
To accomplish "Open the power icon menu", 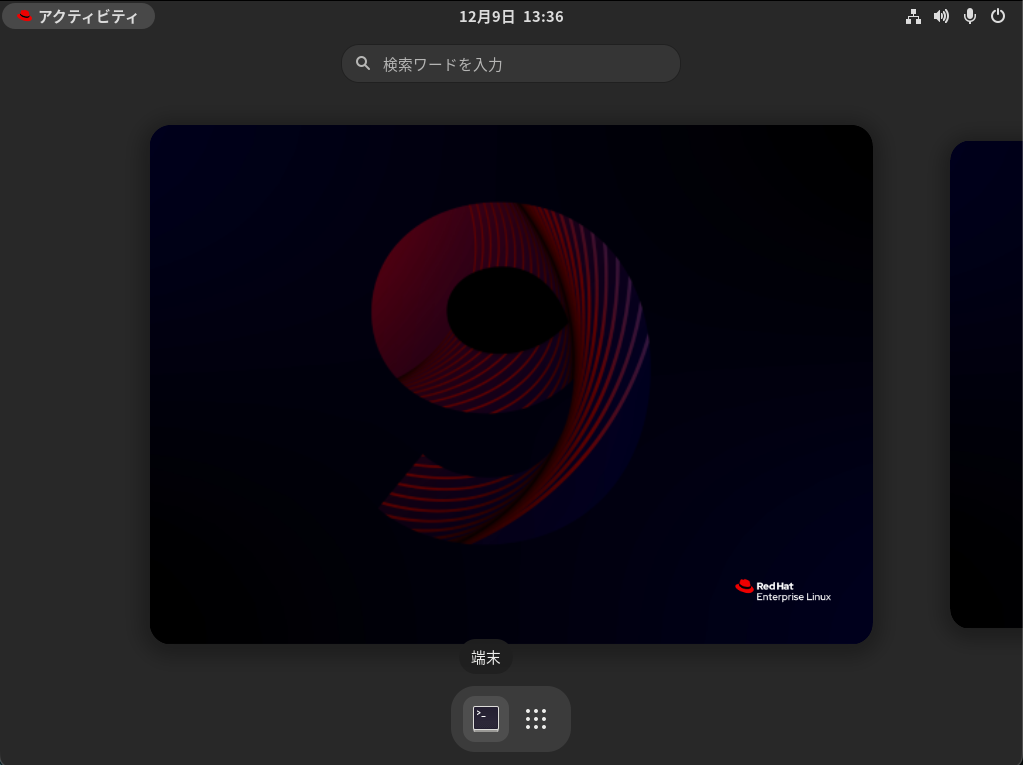I will [997, 16].
